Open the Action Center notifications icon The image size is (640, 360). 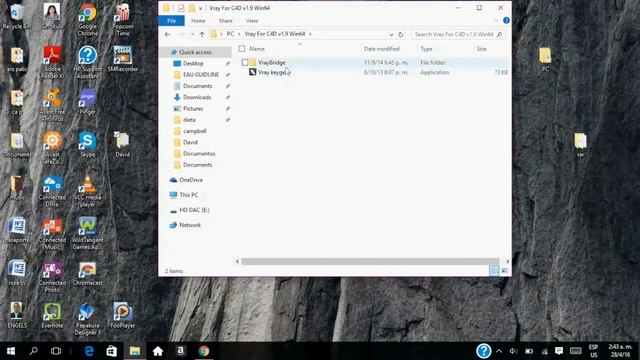559,351
